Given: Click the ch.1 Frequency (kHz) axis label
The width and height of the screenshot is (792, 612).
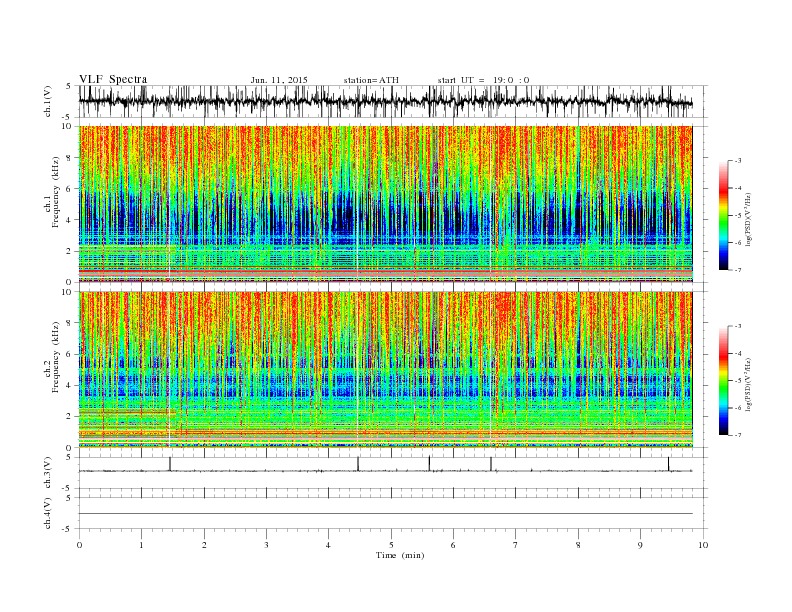Looking at the screenshot, I should [x=52, y=192].
